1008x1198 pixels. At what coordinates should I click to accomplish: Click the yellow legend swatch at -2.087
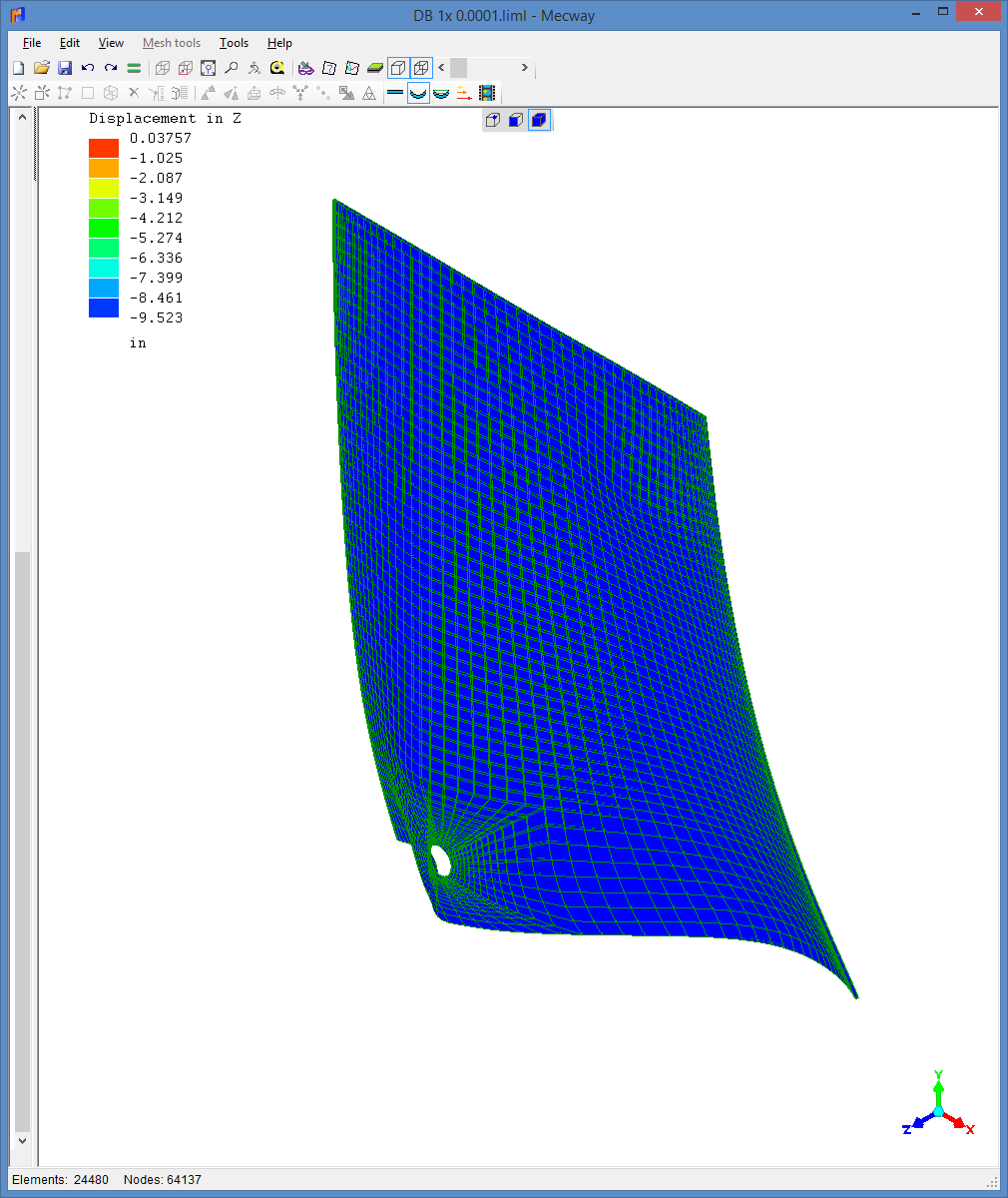click(x=104, y=188)
